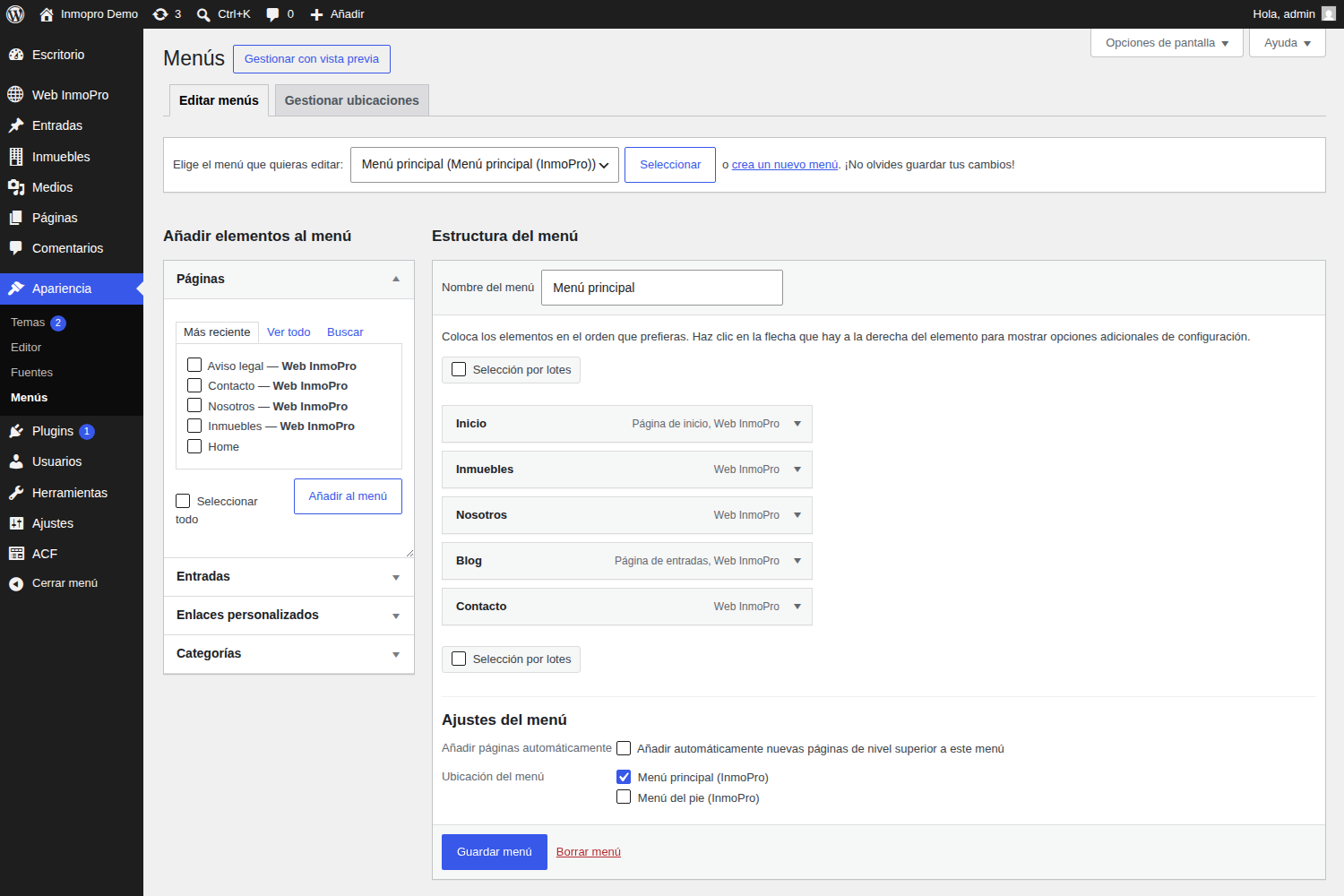This screenshot has width=1344, height=896.
Task: Click the Web InmoPro globe icon
Action: tap(16, 95)
